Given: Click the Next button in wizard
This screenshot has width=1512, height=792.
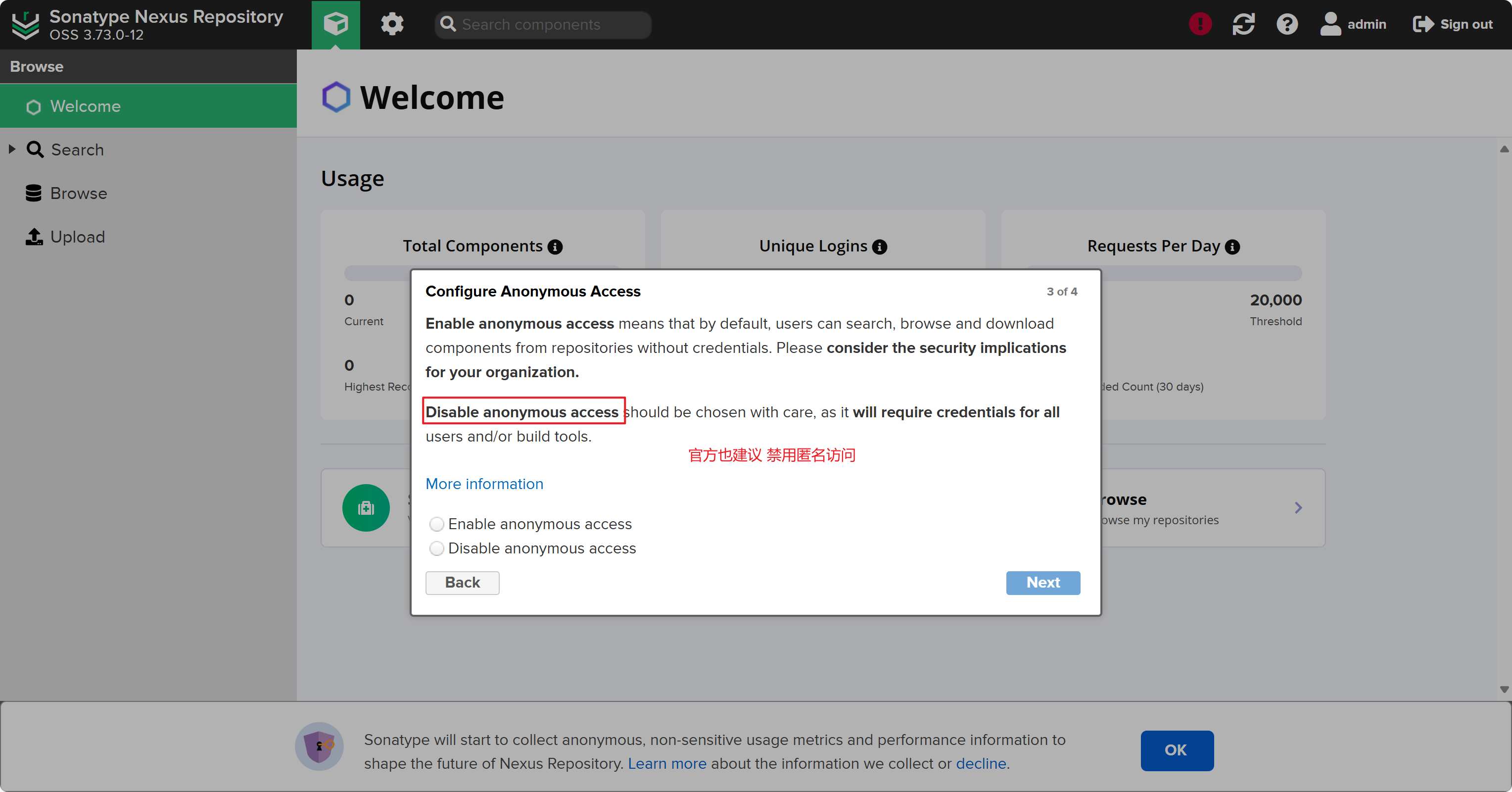Looking at the screenshot, I should click(1043, 583).
